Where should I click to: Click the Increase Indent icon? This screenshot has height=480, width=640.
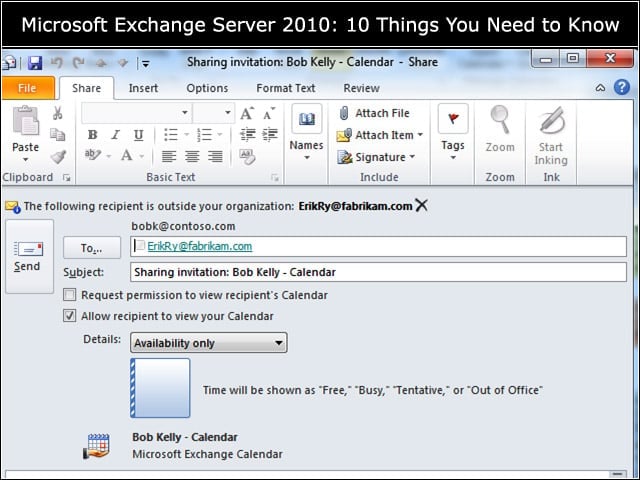pos(270,134)
